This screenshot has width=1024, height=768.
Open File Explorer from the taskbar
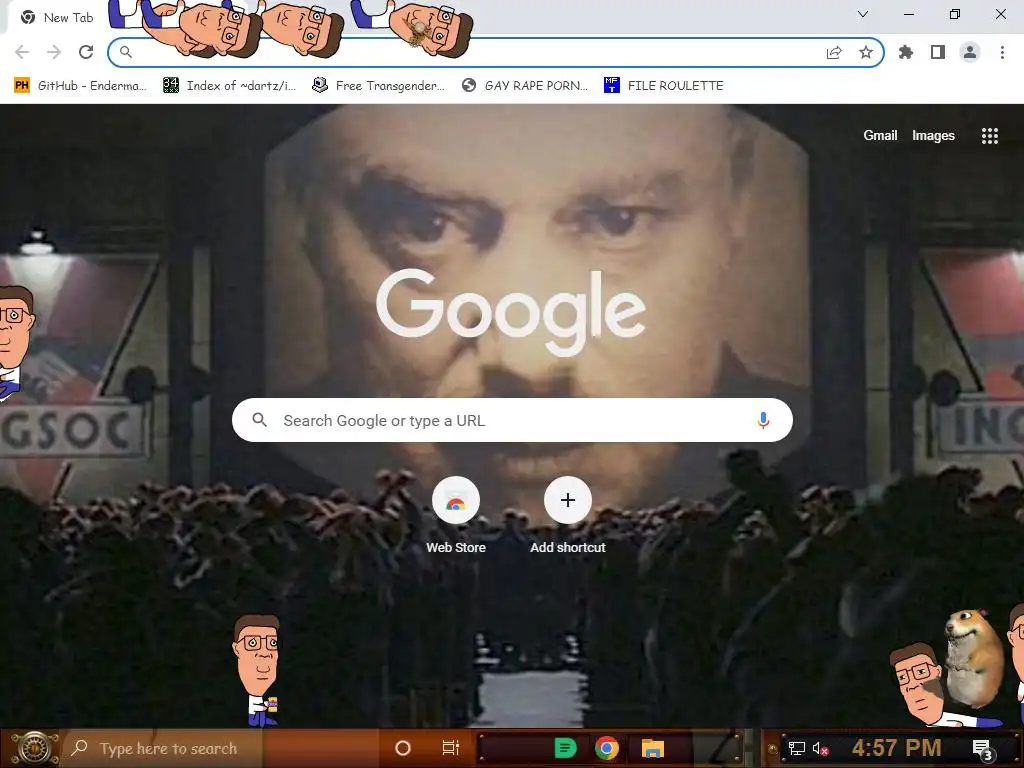click(x=652, y=748)
